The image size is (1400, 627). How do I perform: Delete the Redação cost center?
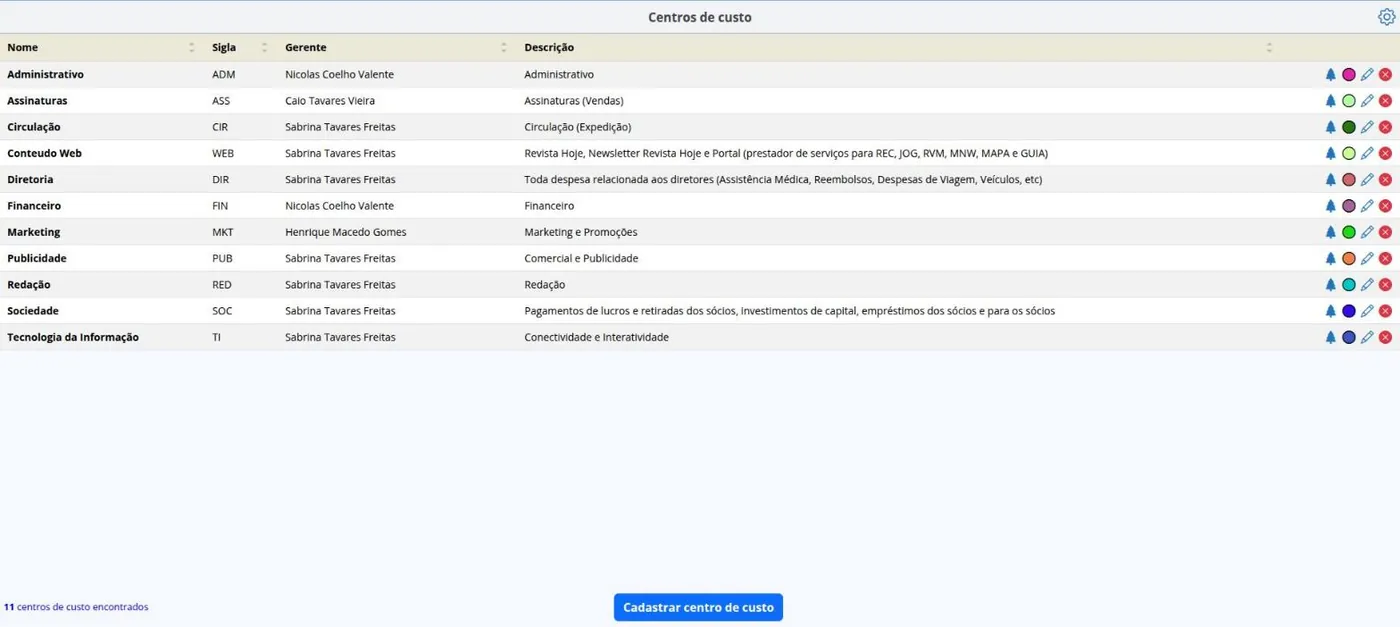(1385, 285)
